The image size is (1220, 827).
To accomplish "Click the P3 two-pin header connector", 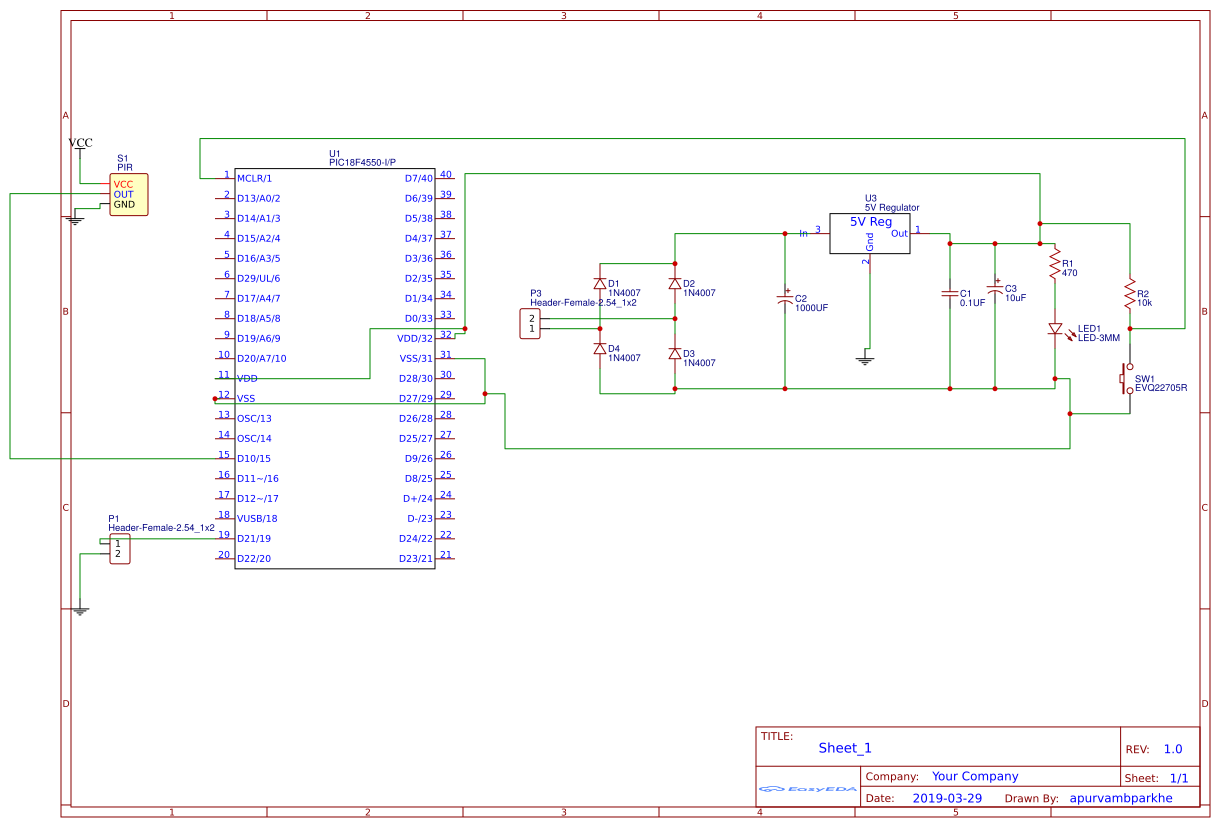I will (x=530, y=324).
